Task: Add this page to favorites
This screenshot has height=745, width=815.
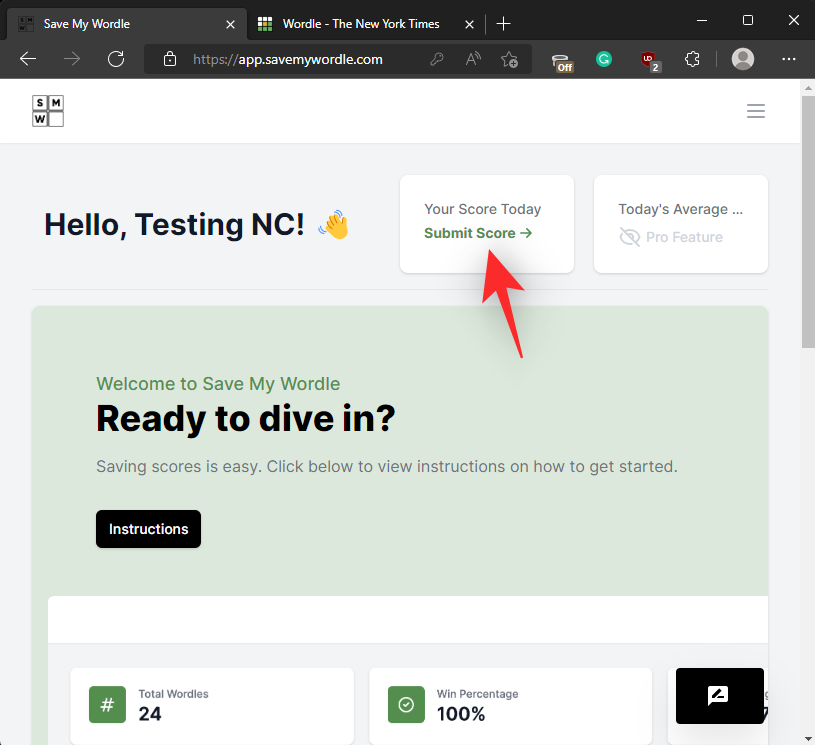Action: [x=509, y=59]
